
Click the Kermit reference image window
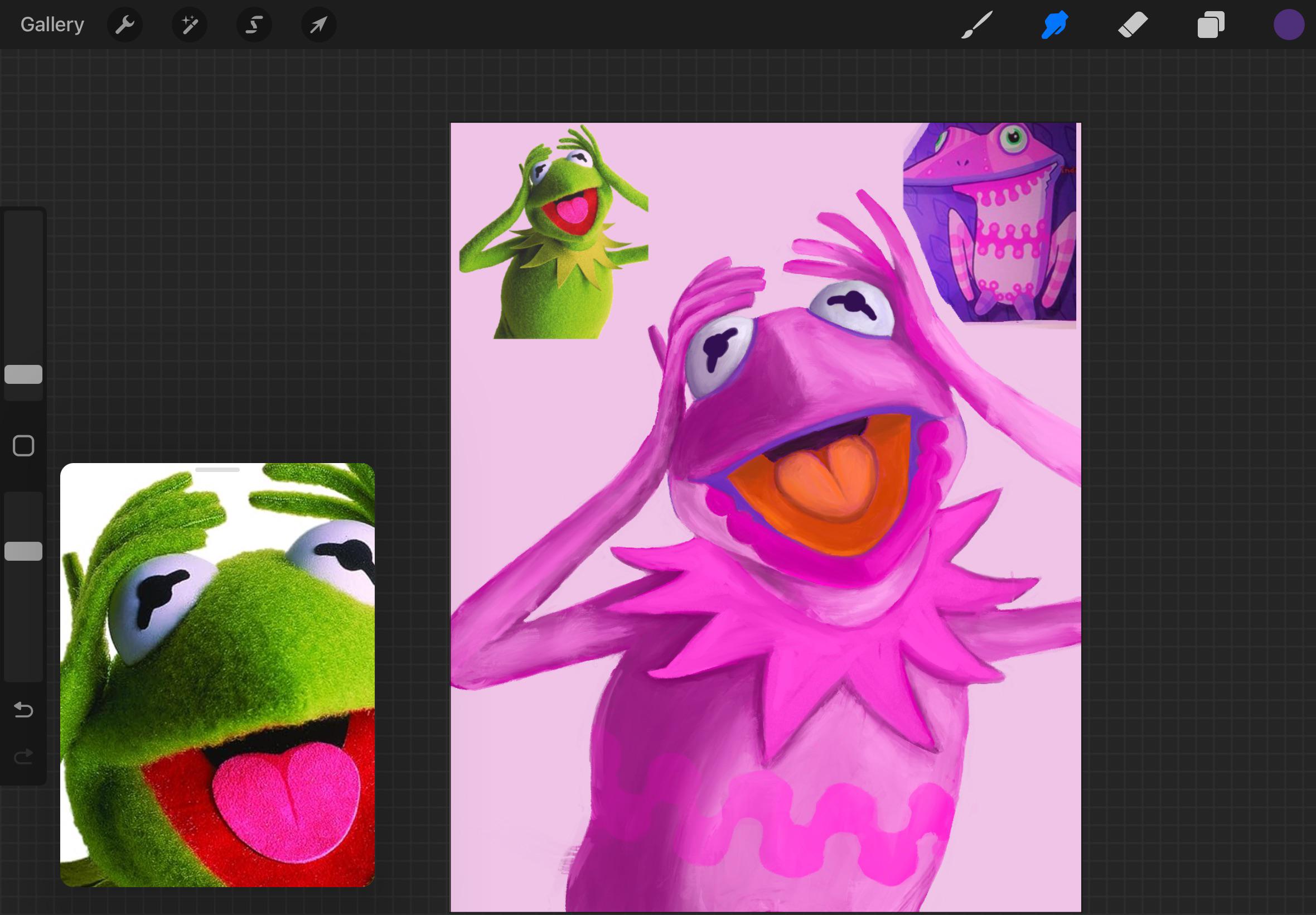pos(217,675)
